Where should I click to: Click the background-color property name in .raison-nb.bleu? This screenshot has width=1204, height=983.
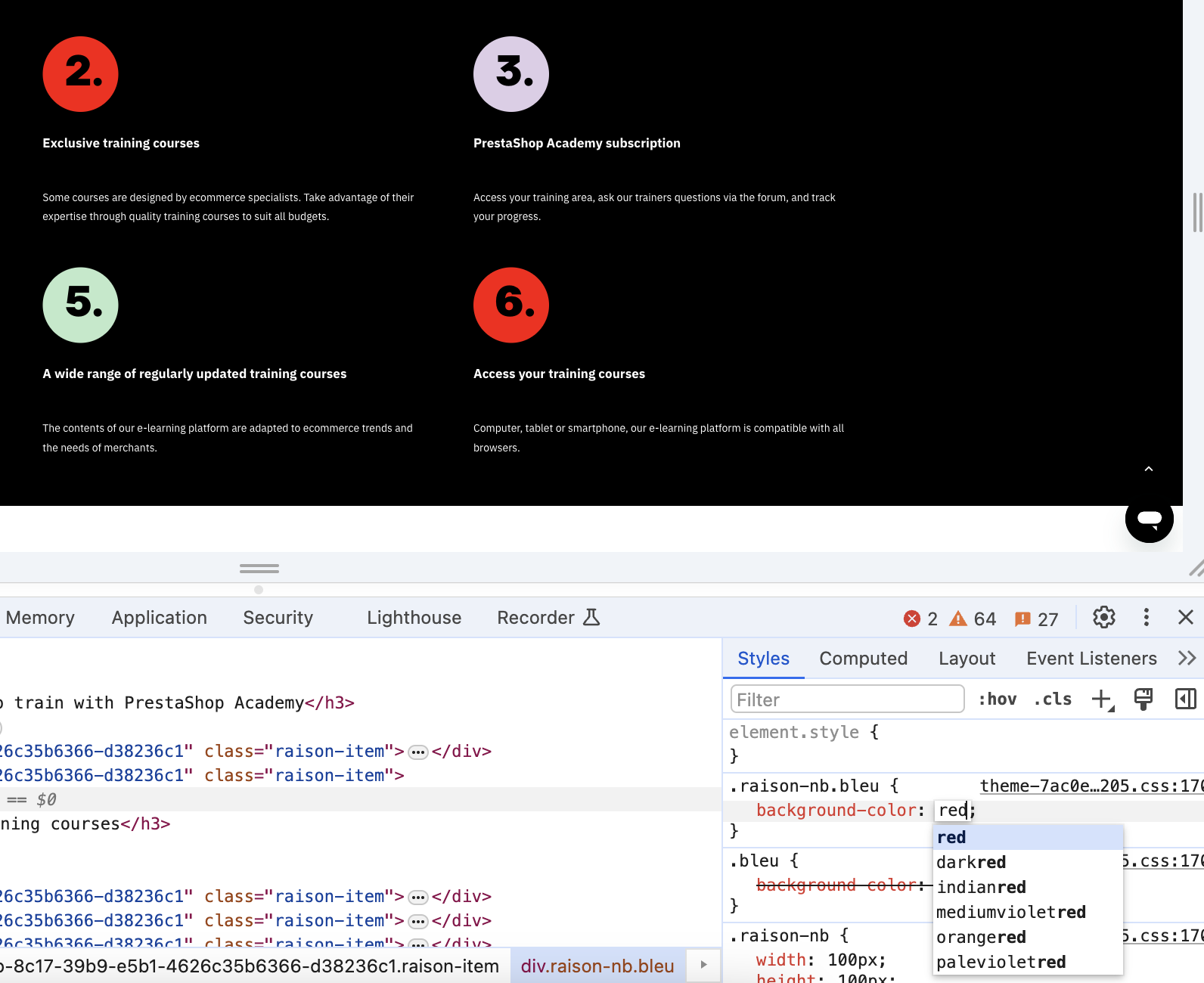pyautogui.click(x=836, y=811)
